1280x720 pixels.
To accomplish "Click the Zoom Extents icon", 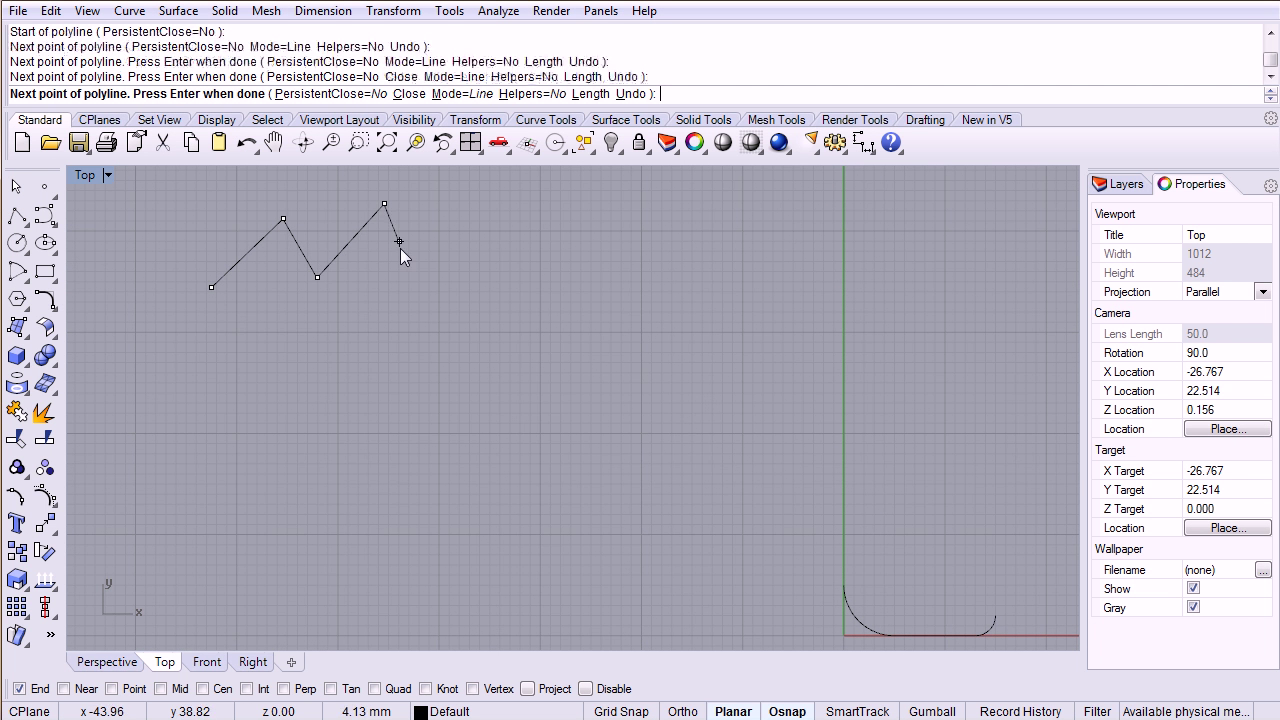I will coord(387,143).
